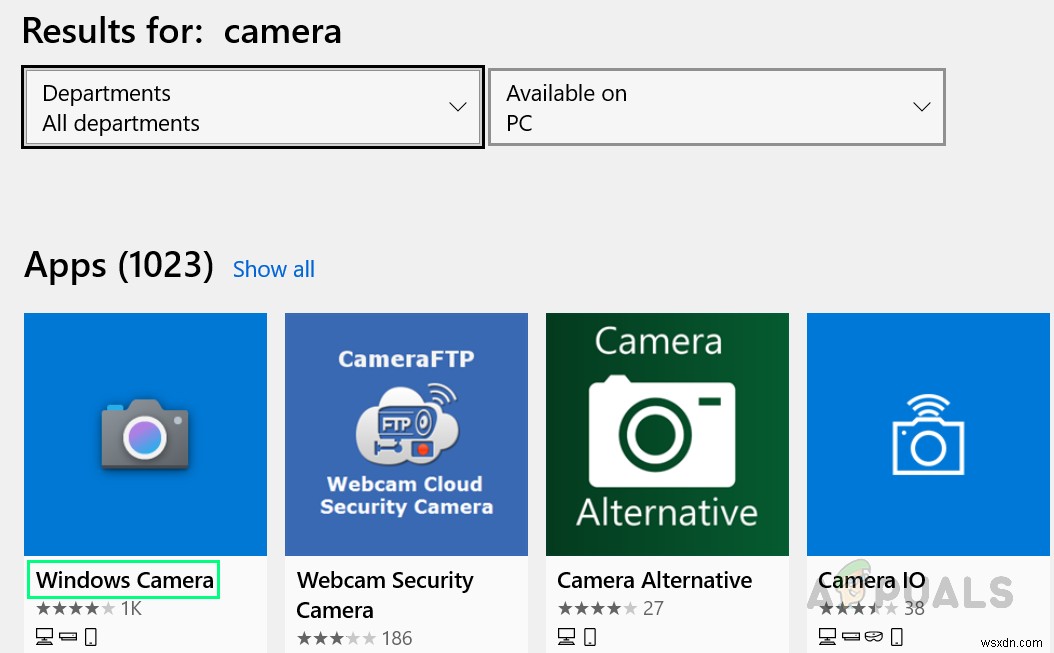Screen dimensions: 1054x653
Task: Open the Camera Alternative app tile
Action: click(x=667, y=433)
